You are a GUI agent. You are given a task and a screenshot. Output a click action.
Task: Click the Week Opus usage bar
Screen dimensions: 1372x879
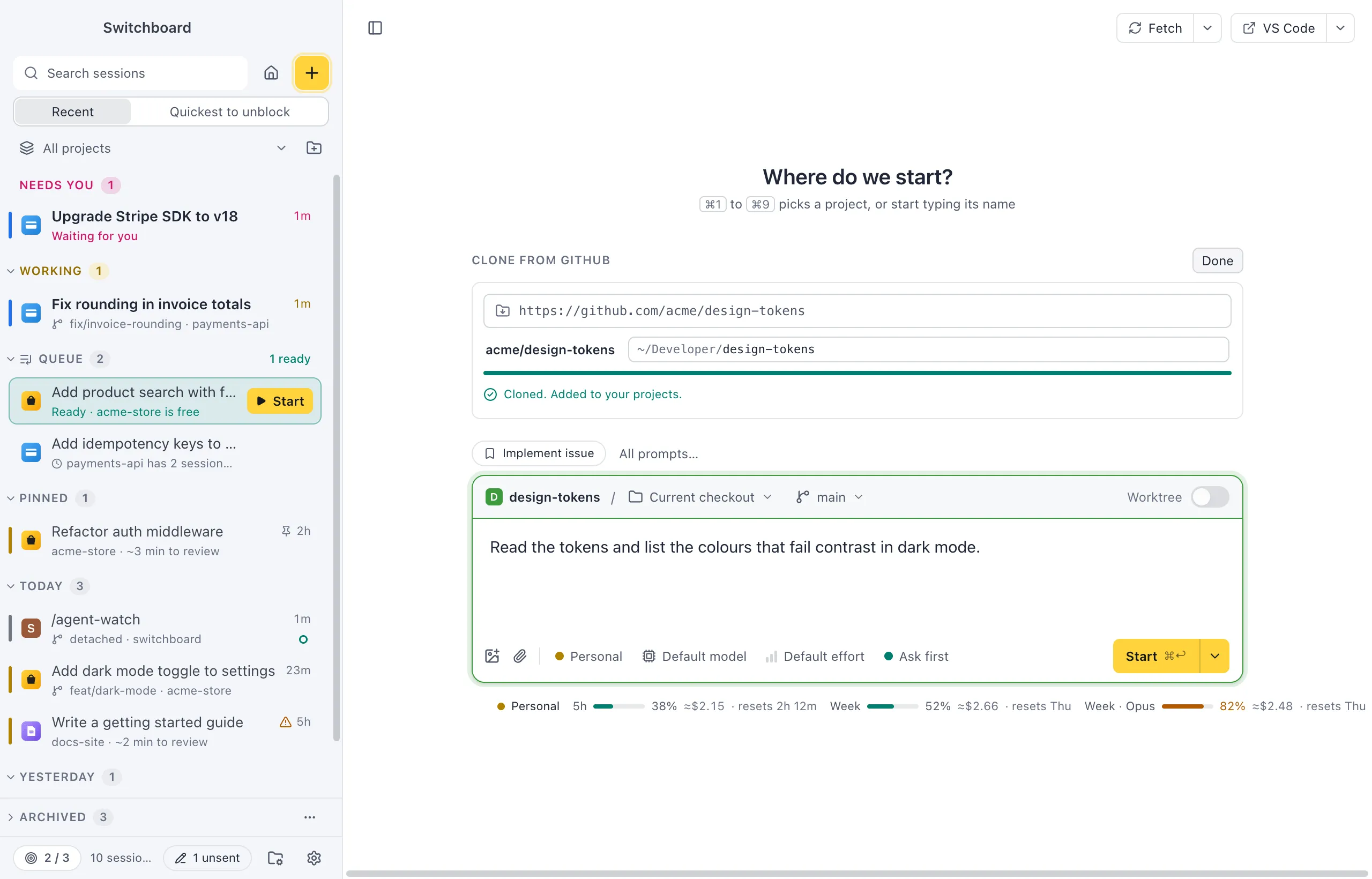click(1187, 706)
